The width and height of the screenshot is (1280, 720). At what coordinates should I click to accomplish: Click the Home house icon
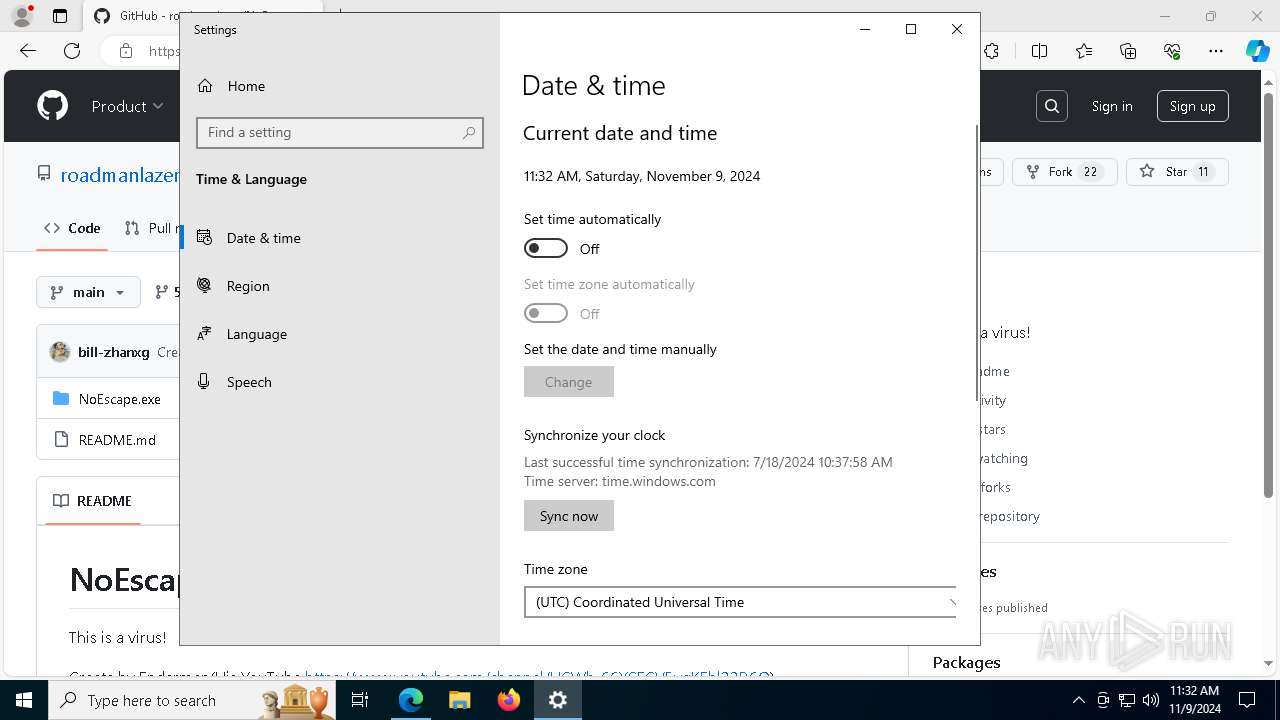point(205,86)
